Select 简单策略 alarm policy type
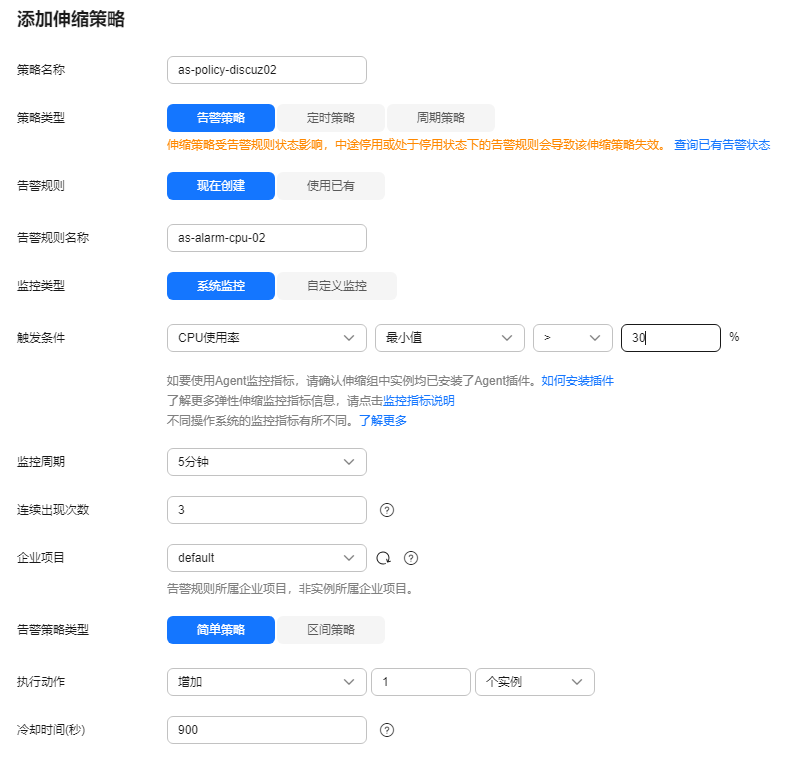The width and height of the screenshot is (811, 761). [x=221, y=630]
